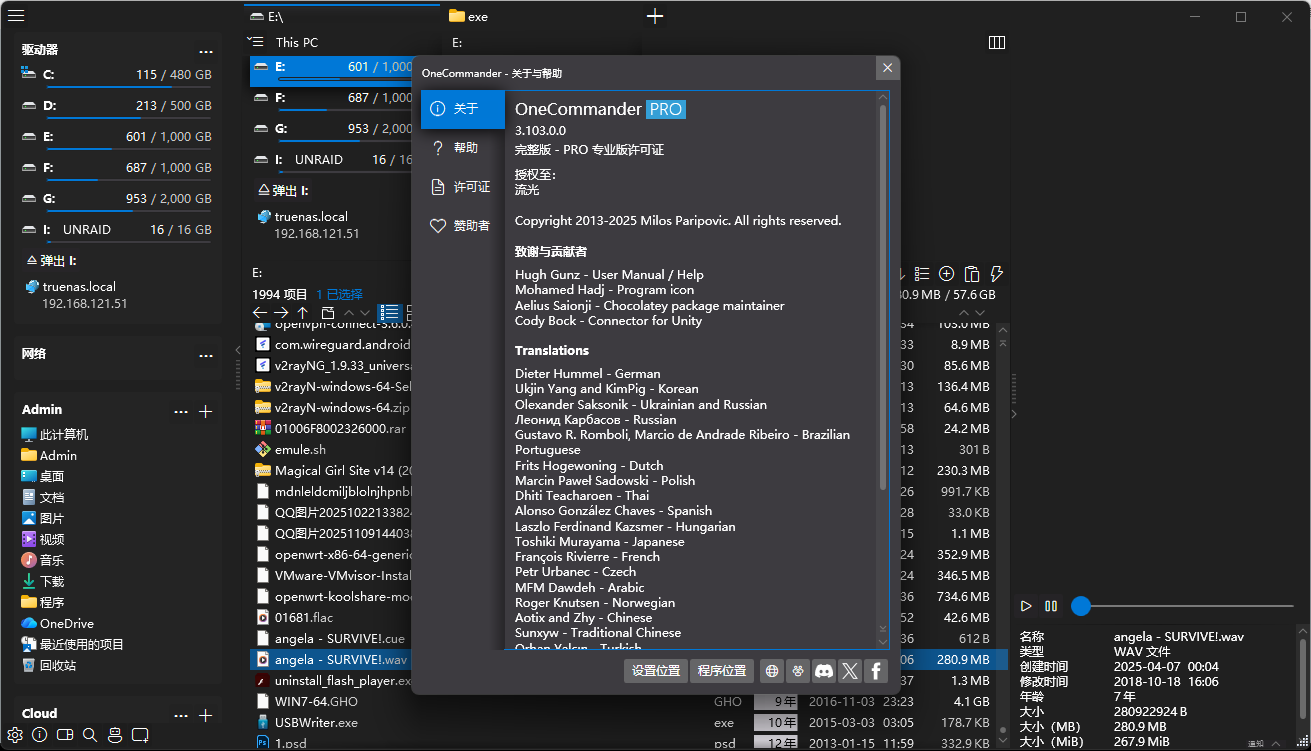Viewport: 1311px width, 751px height.
Task: Open settings gear in bottom-left
Action: click(x=14, y=735)
